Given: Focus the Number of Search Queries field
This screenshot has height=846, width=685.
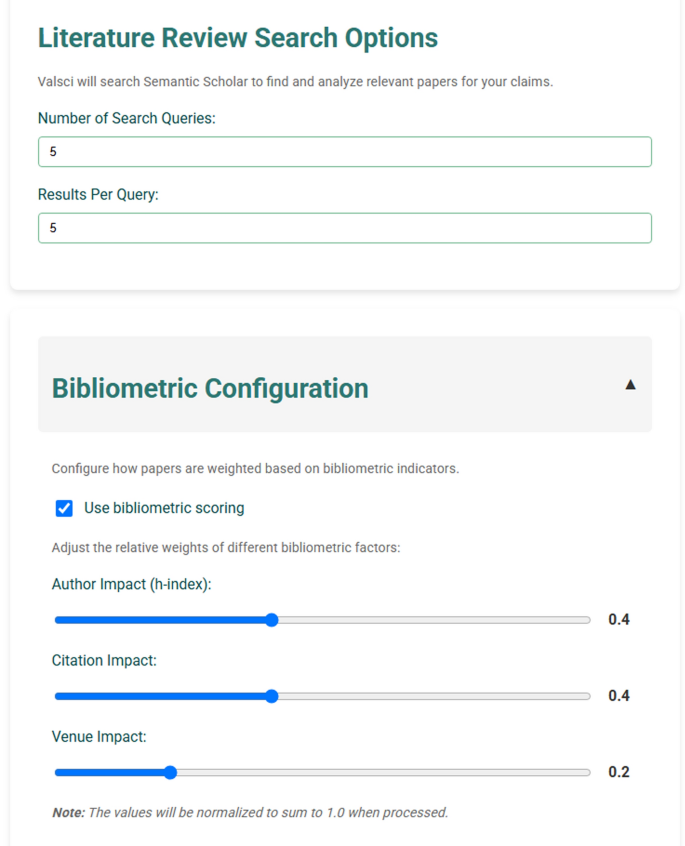Looking at the screenshot, I should tap(345, 152).
